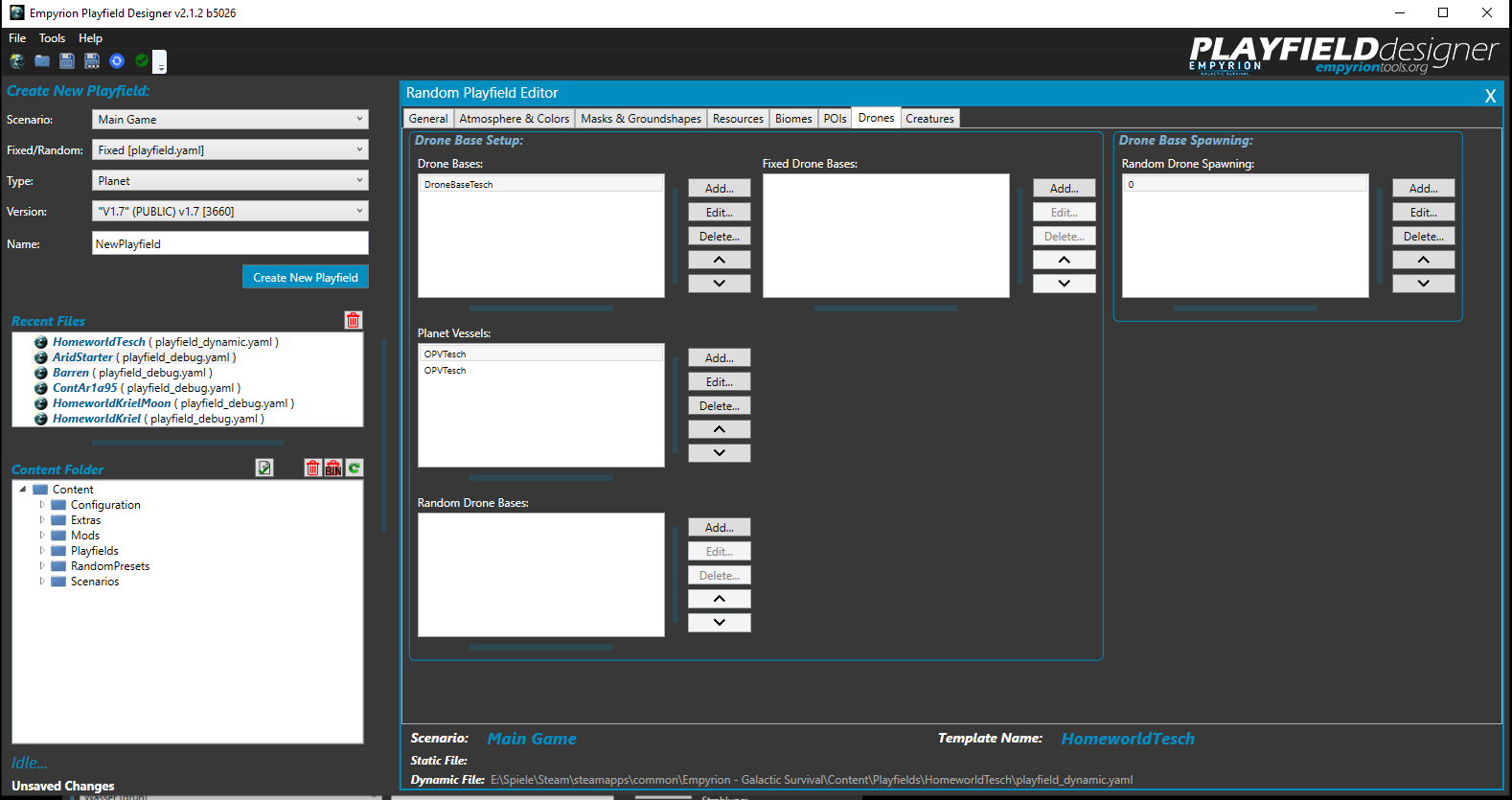
Task: Open the Help menu
Action: click(x=90, y=38)
